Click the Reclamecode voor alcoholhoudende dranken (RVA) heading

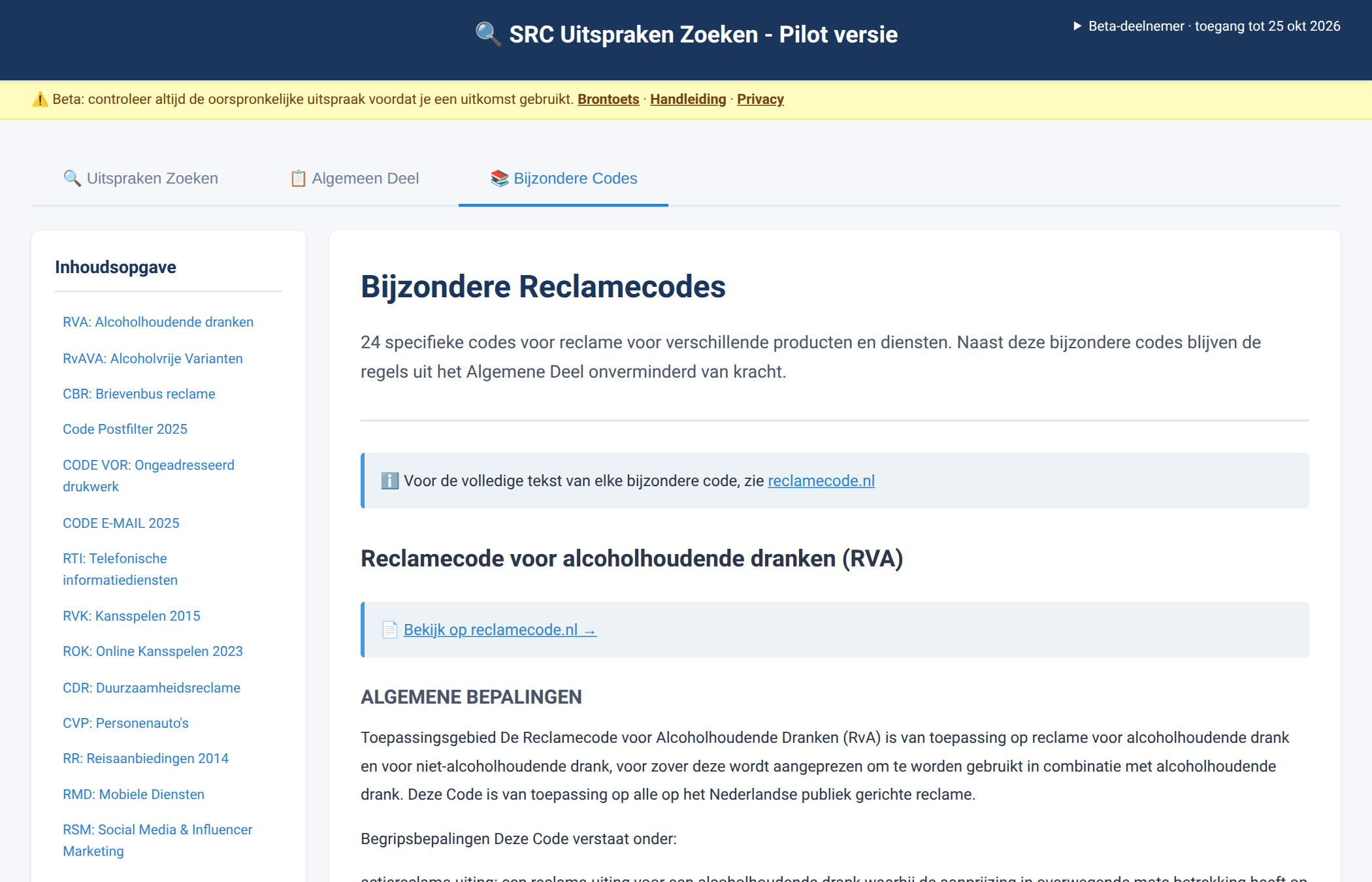tap(632, 559)
